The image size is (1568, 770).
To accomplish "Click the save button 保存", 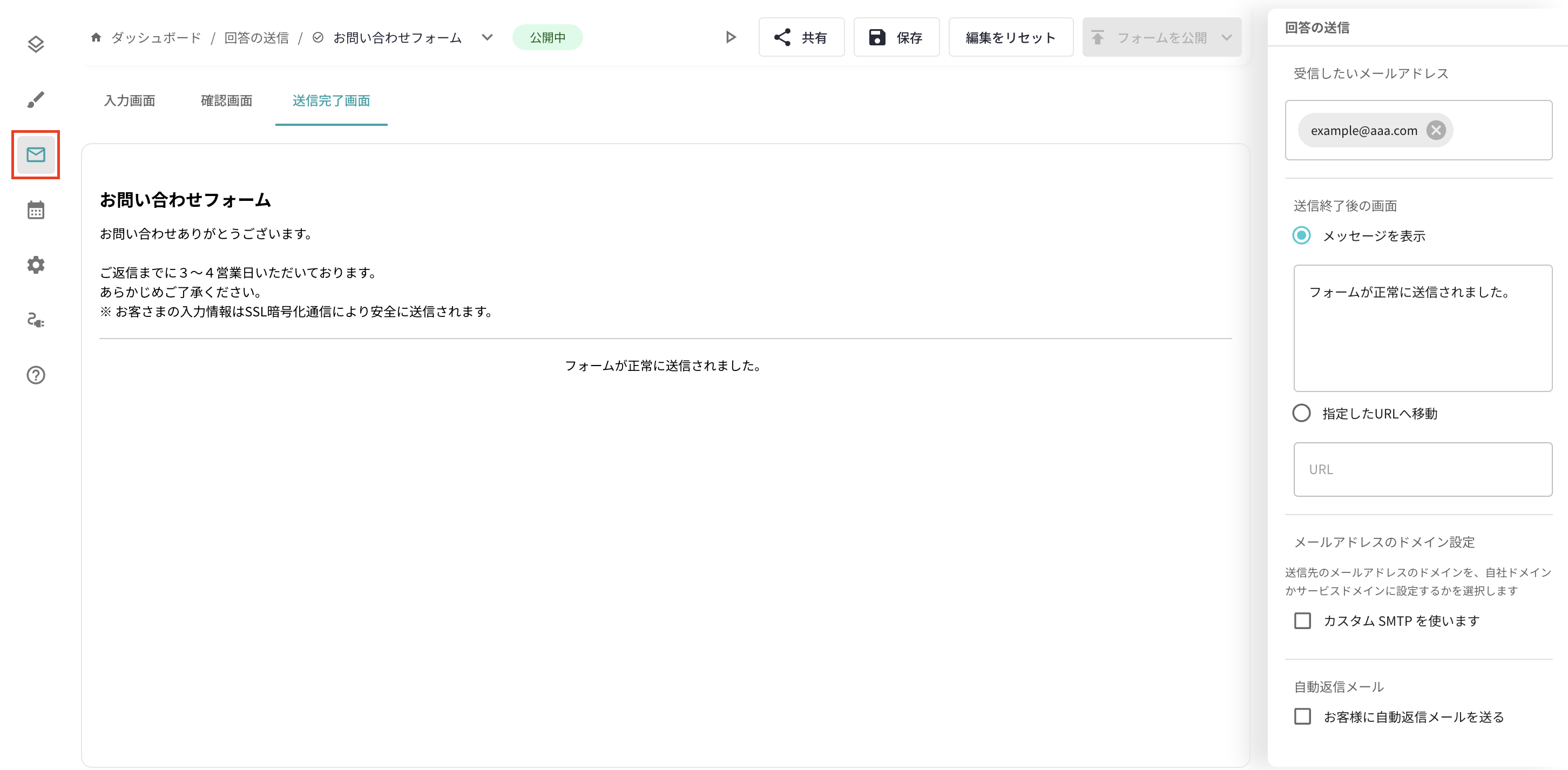I will click(x=896, y=37).
